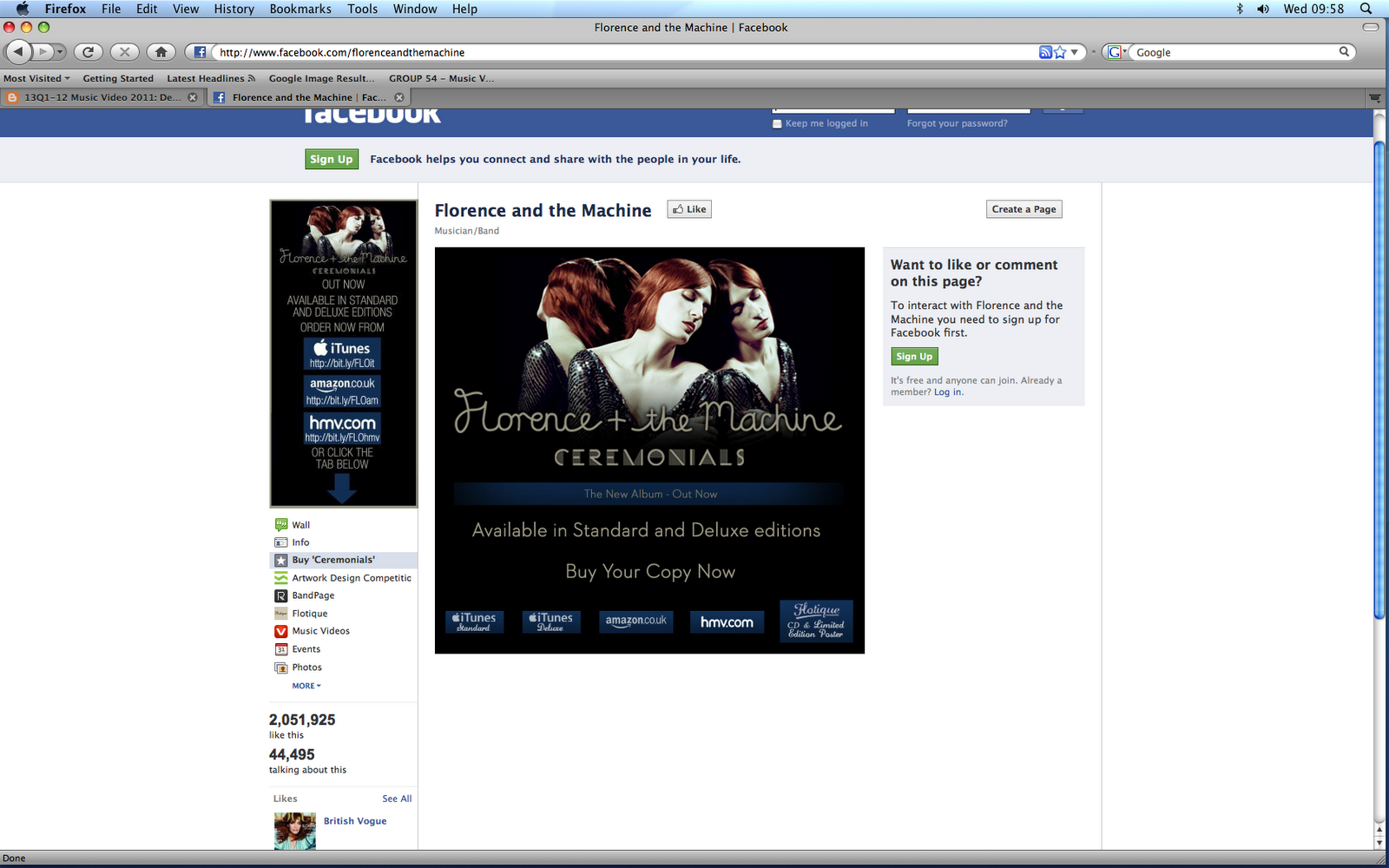Click the hmv.com logo in the banner
The height and width of the screenshot is (868, 1389).
(727, 621)
